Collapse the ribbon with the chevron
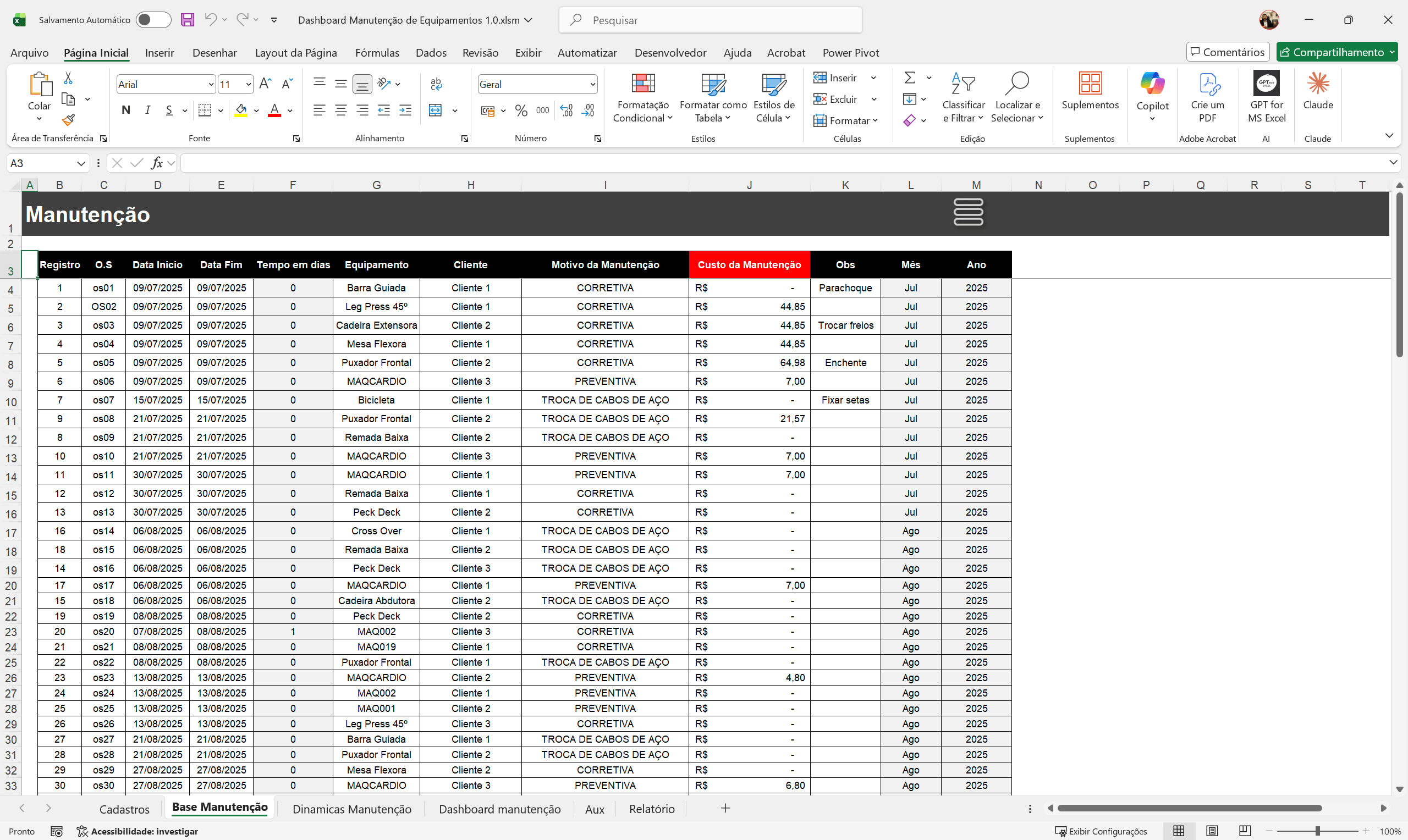This screenshot has height=840, width=1408. [1389, 135]
